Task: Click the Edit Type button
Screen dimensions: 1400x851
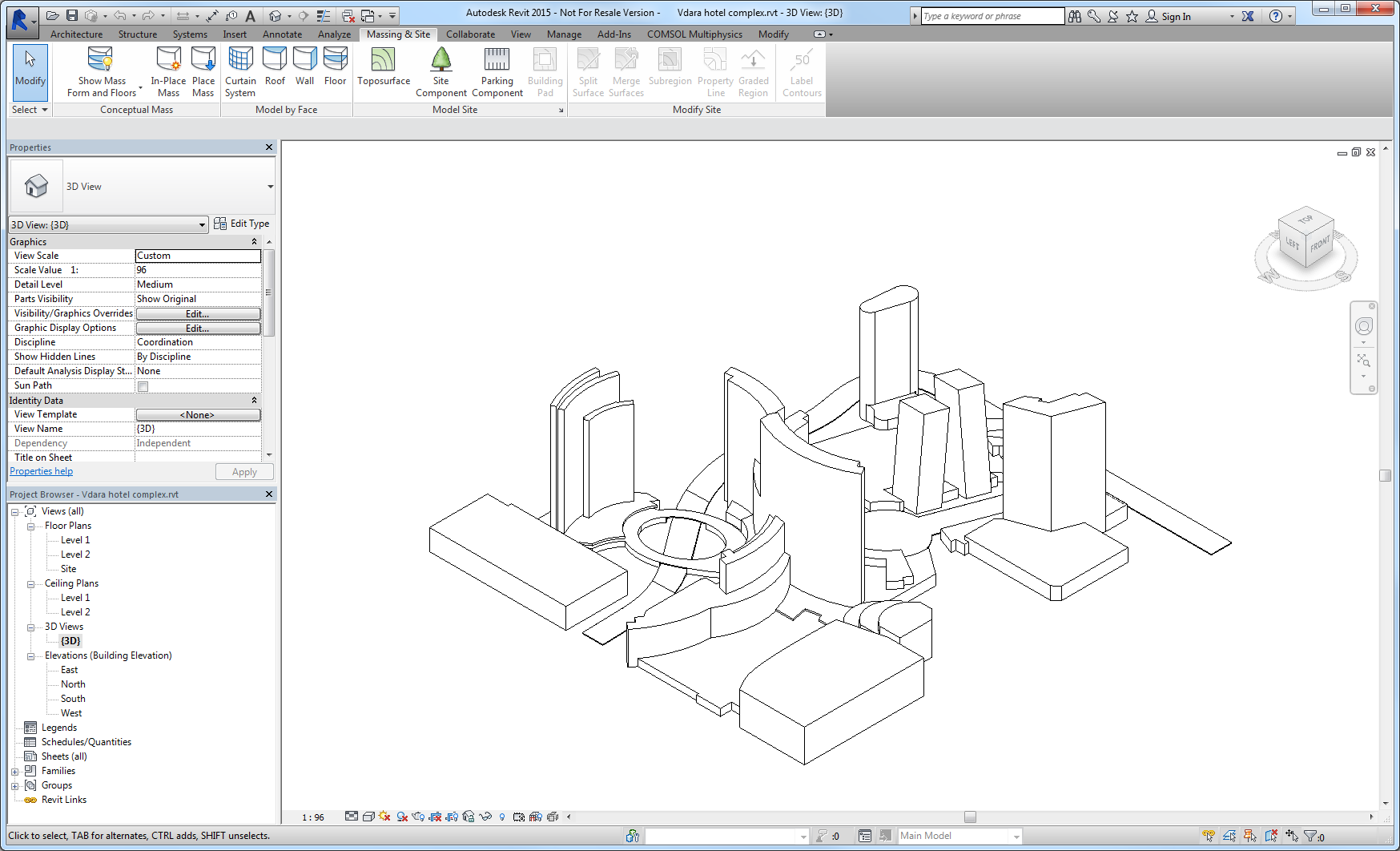Action: click(242, 224)
